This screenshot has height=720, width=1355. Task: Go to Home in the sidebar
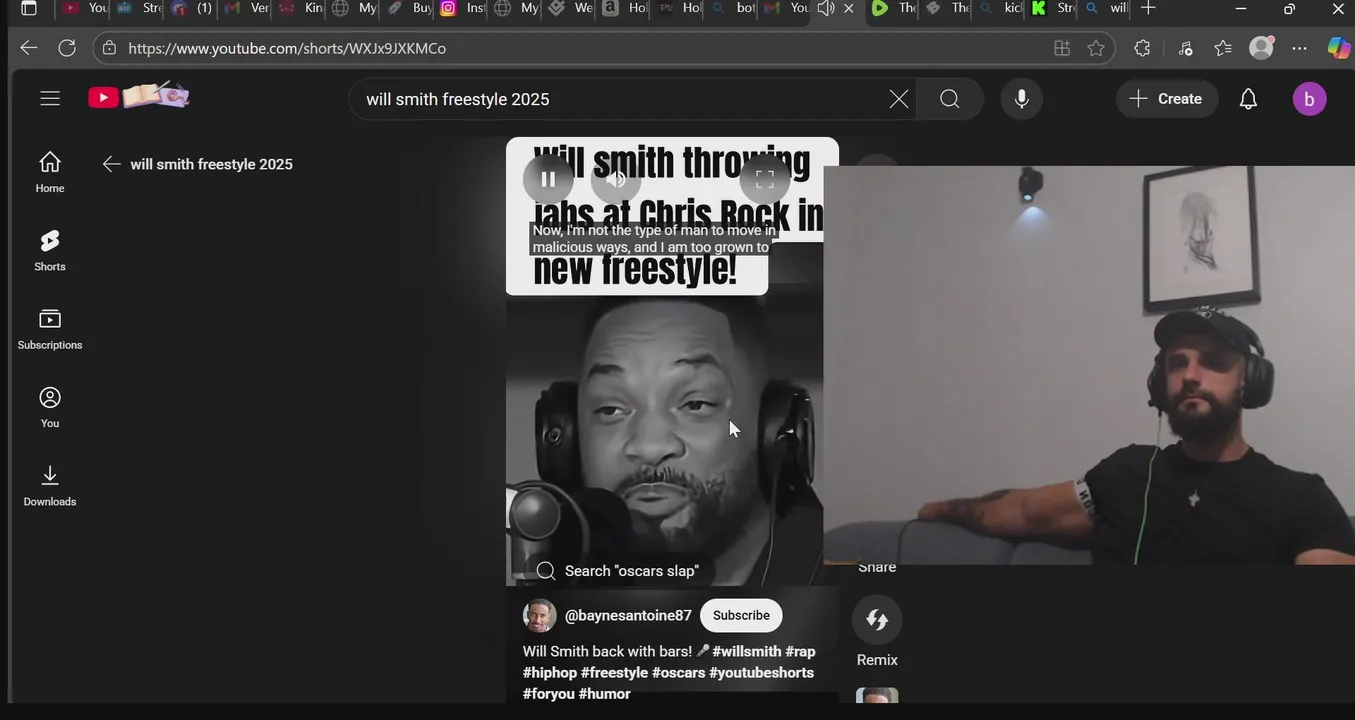pos(50,172)
